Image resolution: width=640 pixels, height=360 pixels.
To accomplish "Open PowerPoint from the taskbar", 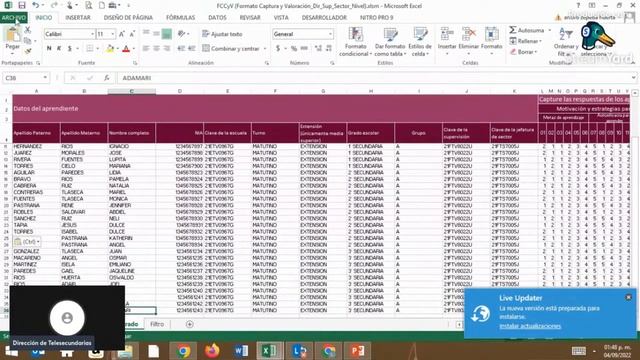I will (358, 351).
